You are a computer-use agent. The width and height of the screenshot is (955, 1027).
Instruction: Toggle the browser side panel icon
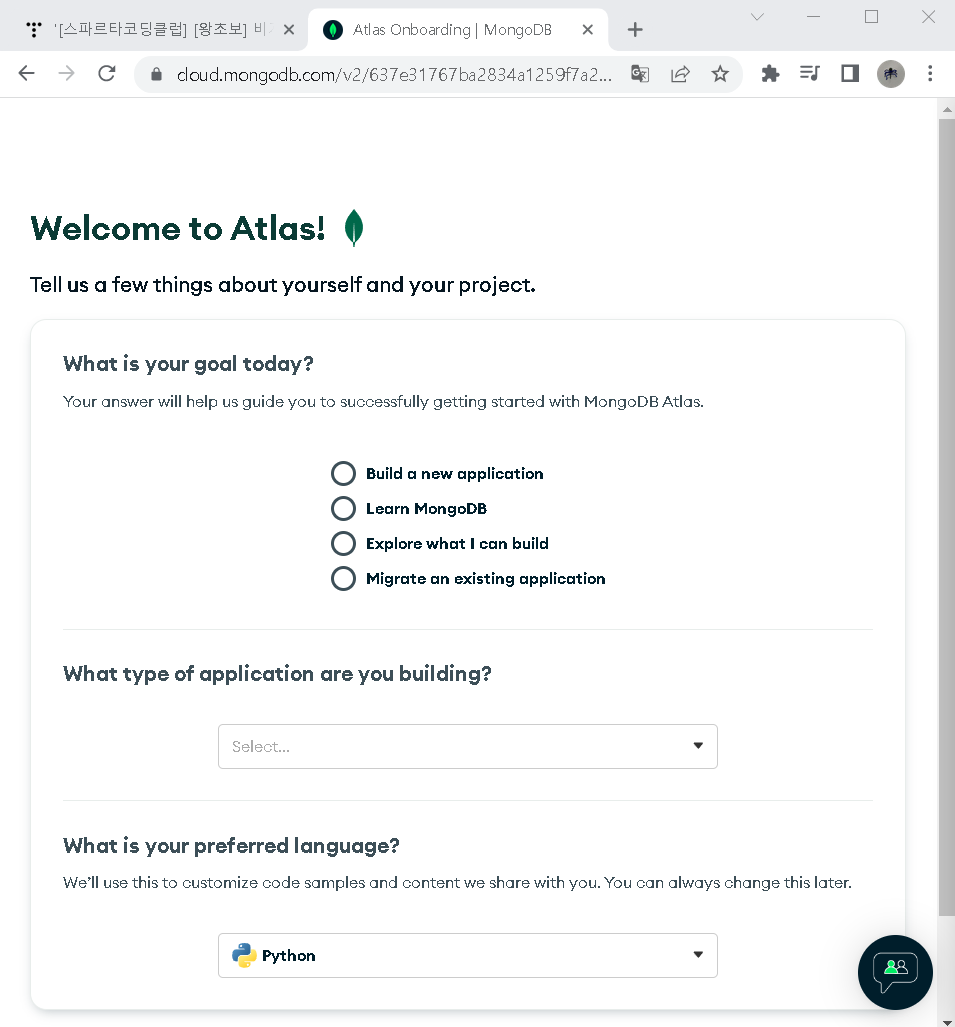(850, 73)
